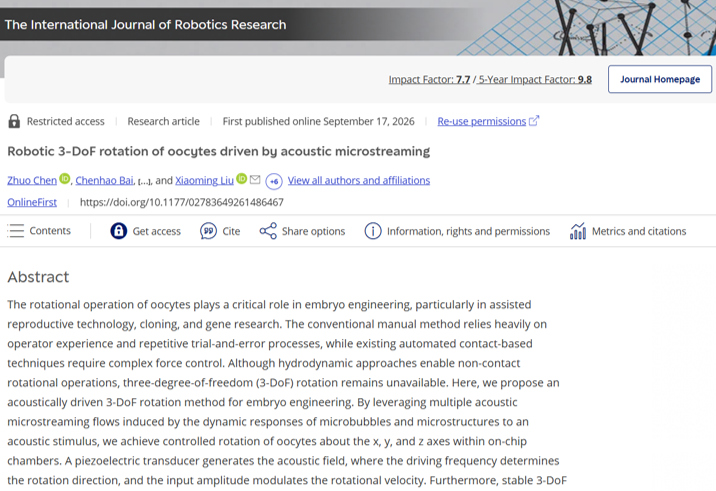Screen dimensions: 716x491
Task: Click First published online September 17, 2026 text
Action: click(319, 121)
